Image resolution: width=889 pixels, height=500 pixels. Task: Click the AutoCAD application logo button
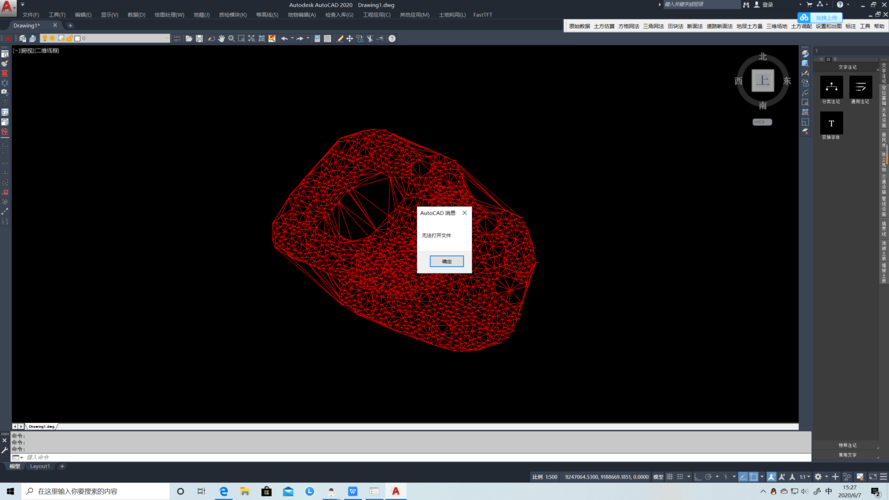[x=8, y=8]
